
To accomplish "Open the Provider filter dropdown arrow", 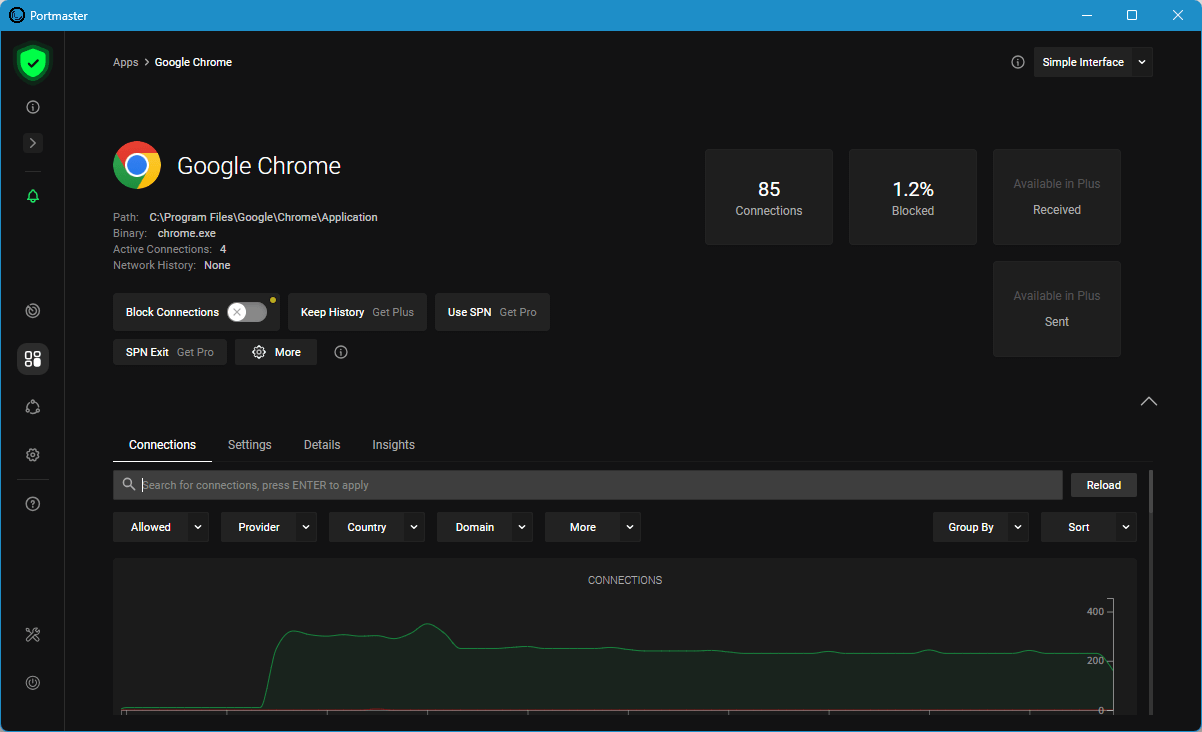I will (x=306, y=527).
